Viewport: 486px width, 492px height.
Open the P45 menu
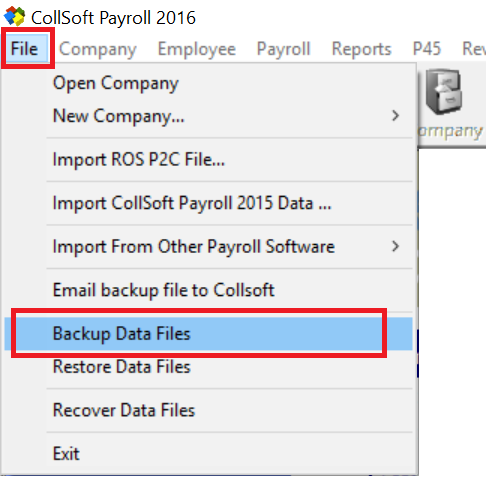[427, 49]
